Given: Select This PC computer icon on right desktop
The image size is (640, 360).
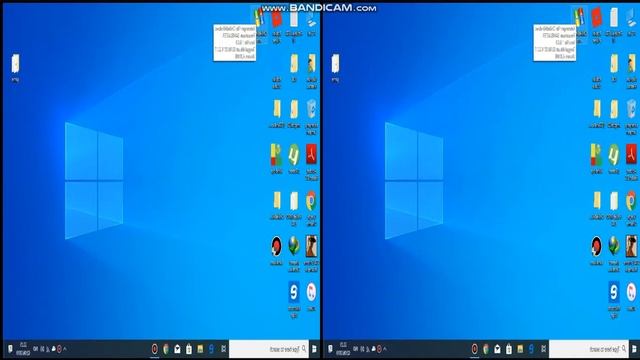Looking at the screenshot, I should pos(631,18).
